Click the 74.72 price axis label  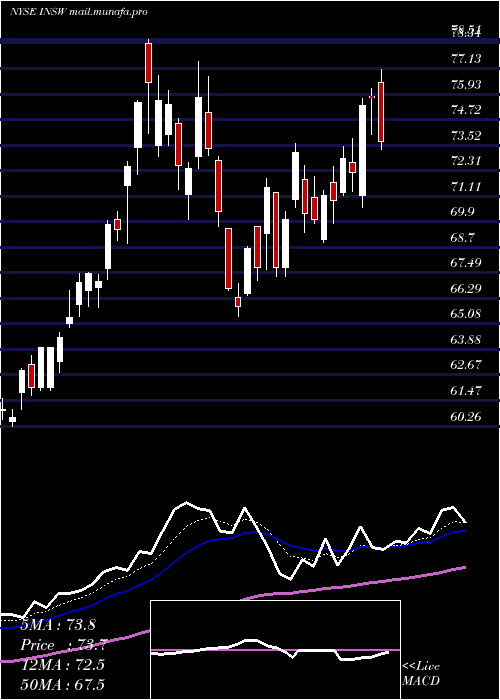point(466,110)
